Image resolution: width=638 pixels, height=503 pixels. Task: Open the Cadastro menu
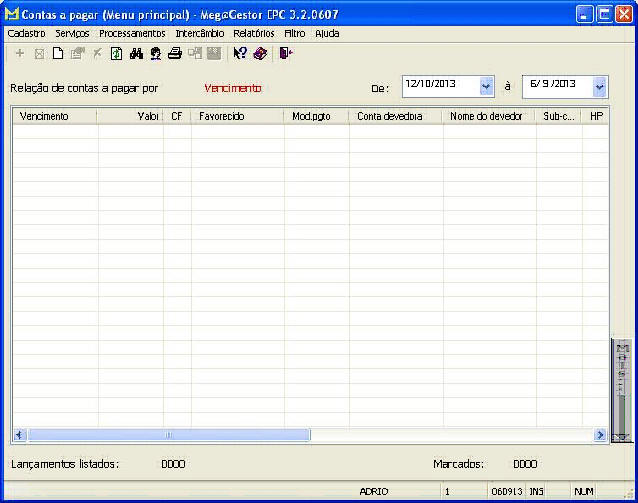pos(26,33)
